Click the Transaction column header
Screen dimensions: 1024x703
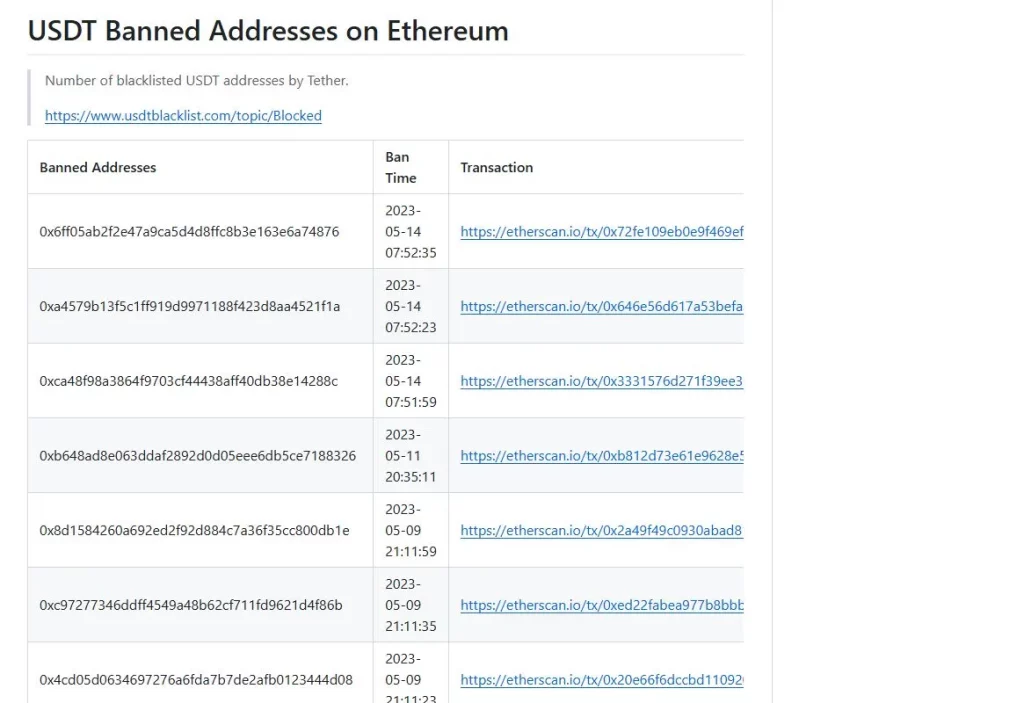(x=496, y=167)
